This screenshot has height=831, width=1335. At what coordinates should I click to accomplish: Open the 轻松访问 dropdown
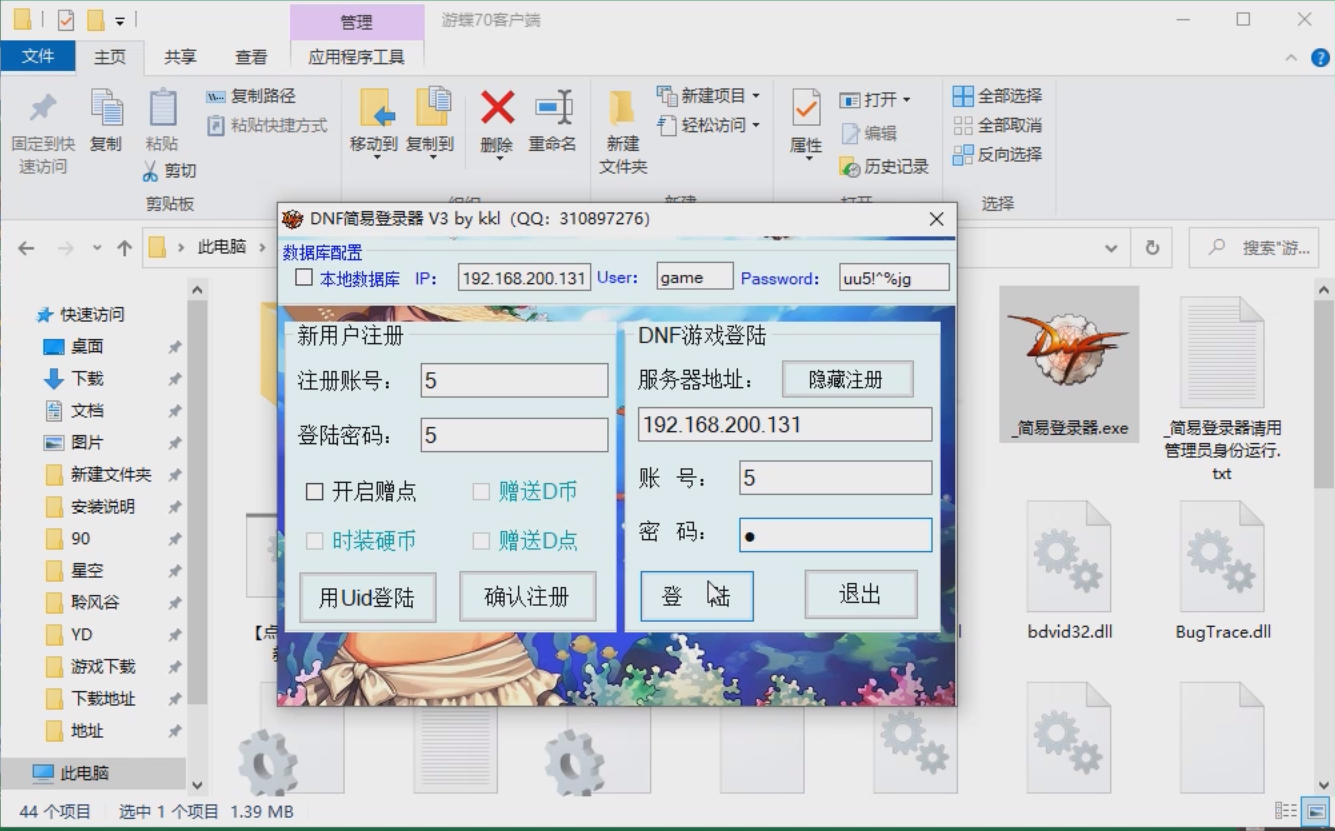click(x=708, y=125)
